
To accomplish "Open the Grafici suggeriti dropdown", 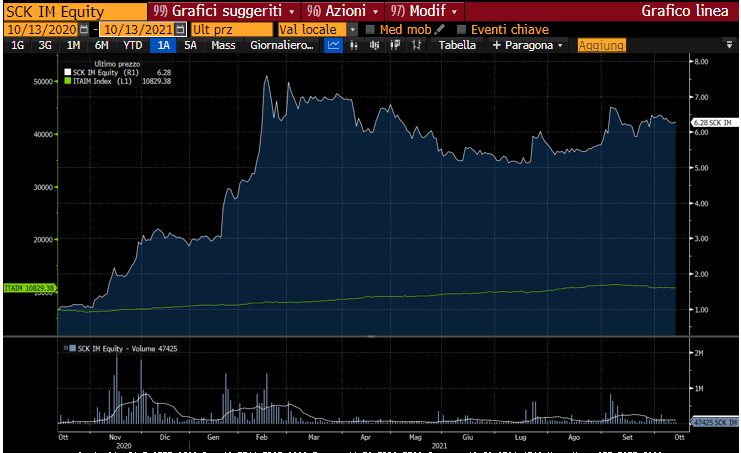I will point(224,11).
